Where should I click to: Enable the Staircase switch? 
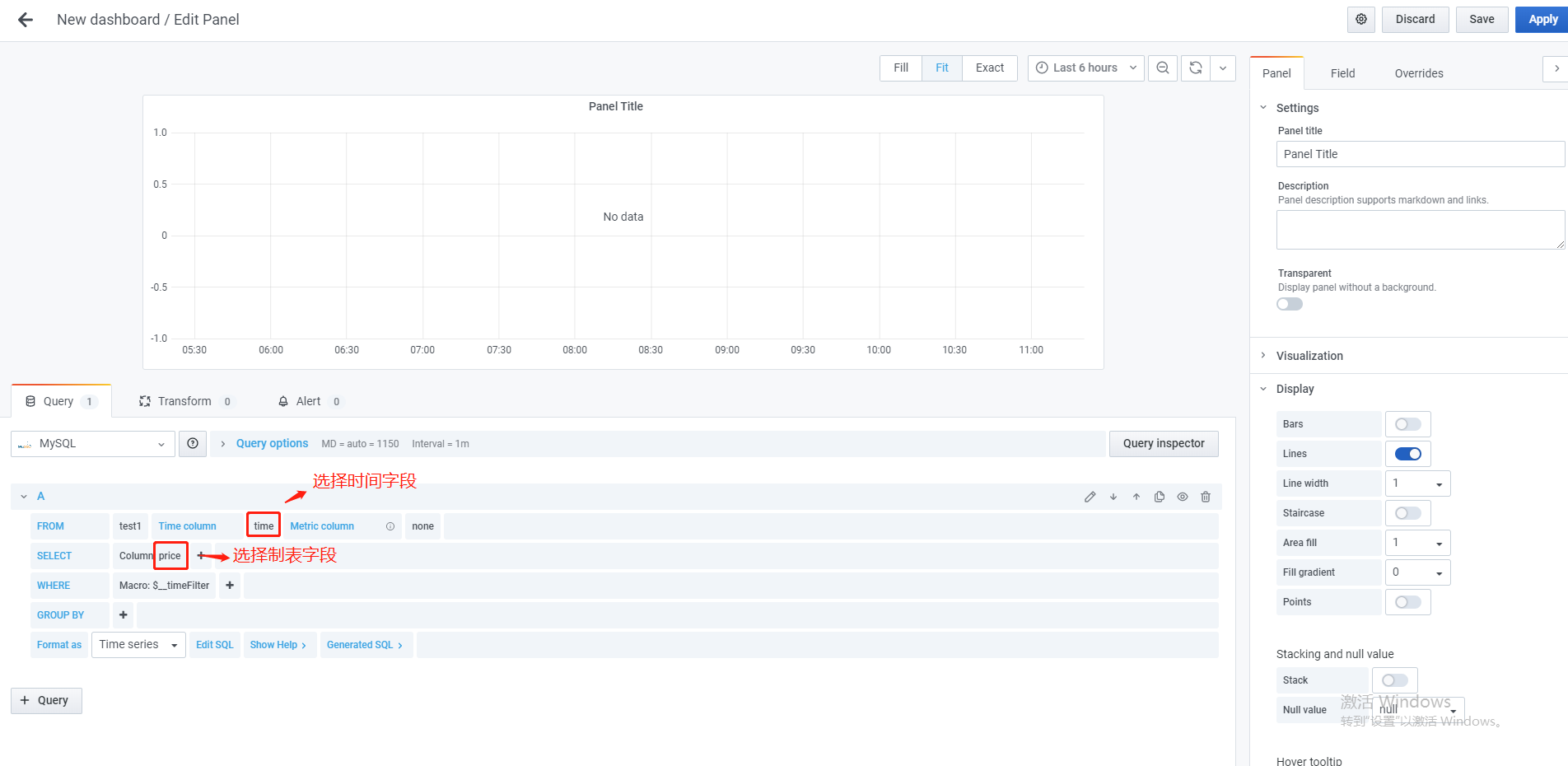point(1408,513)
